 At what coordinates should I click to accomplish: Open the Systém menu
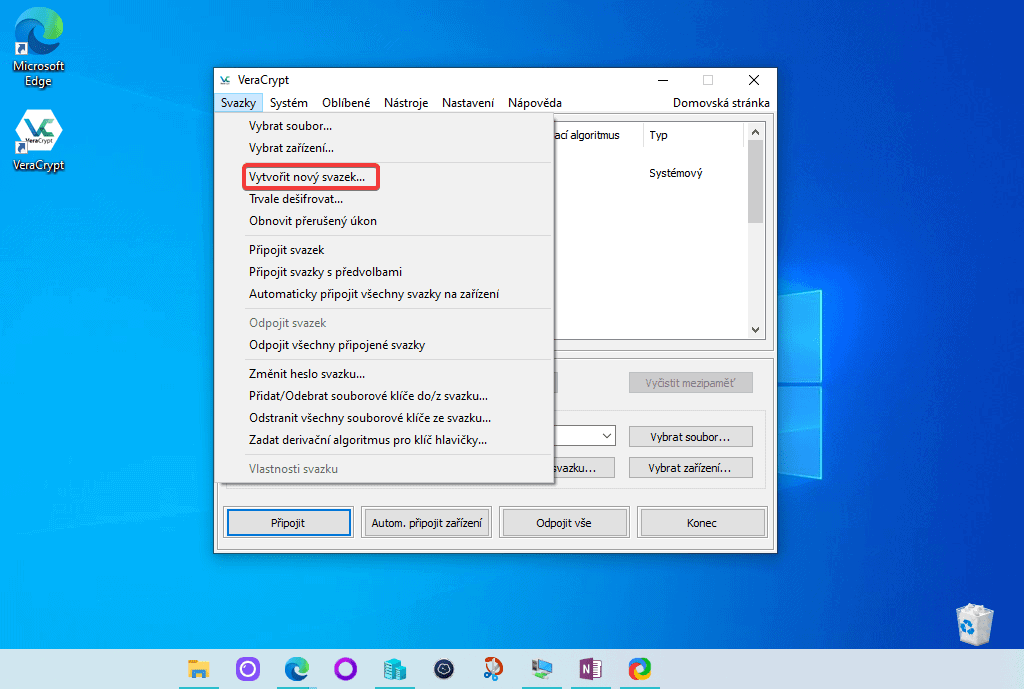[x=289, y=103]
